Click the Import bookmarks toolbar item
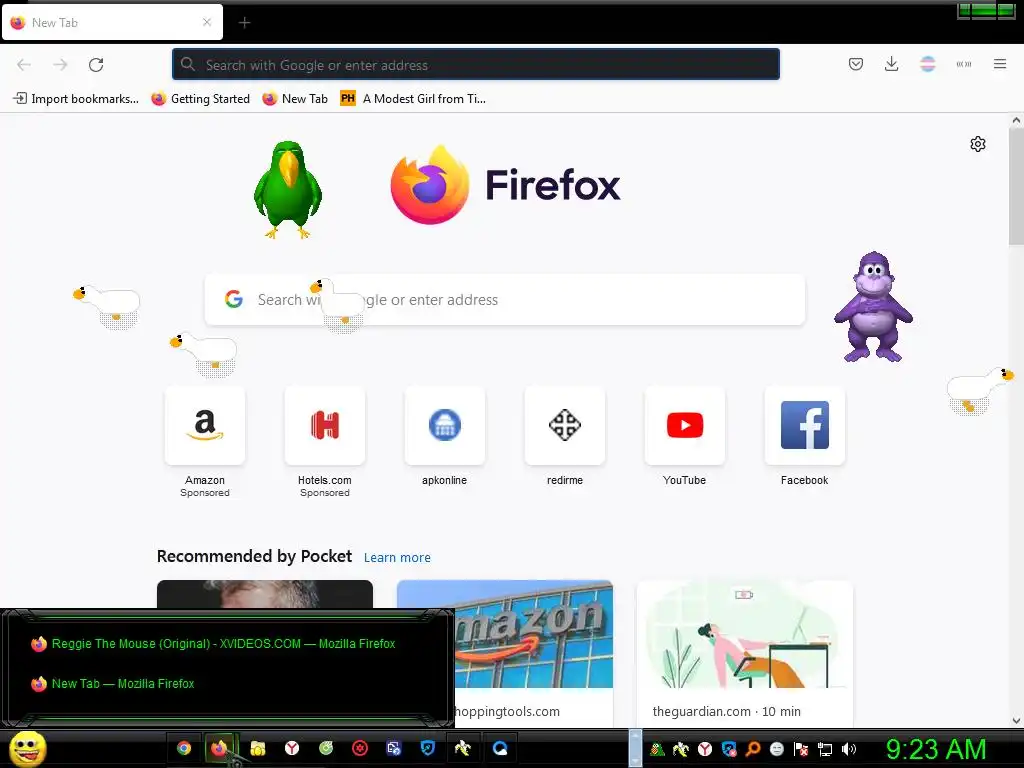1024x768 pixels. (76, 99)
